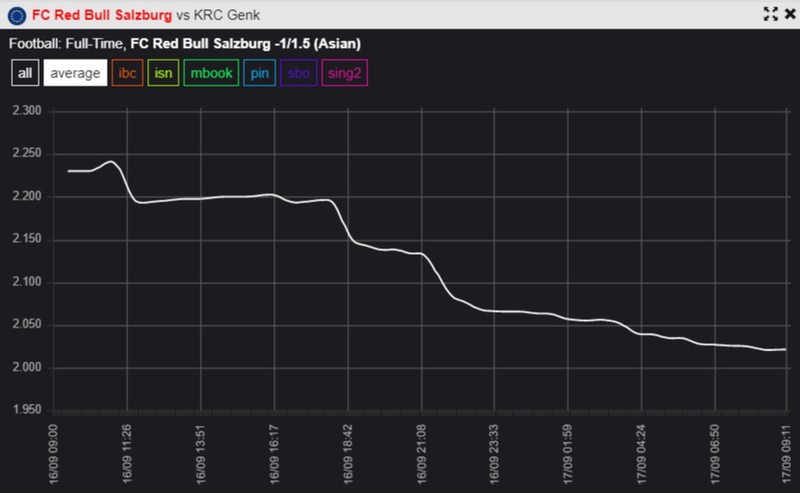Image resolution: width=800 pixels, height=493 pixels.
Task: Click the 16/09 21:08 time label
Action: tap(421, 454)
